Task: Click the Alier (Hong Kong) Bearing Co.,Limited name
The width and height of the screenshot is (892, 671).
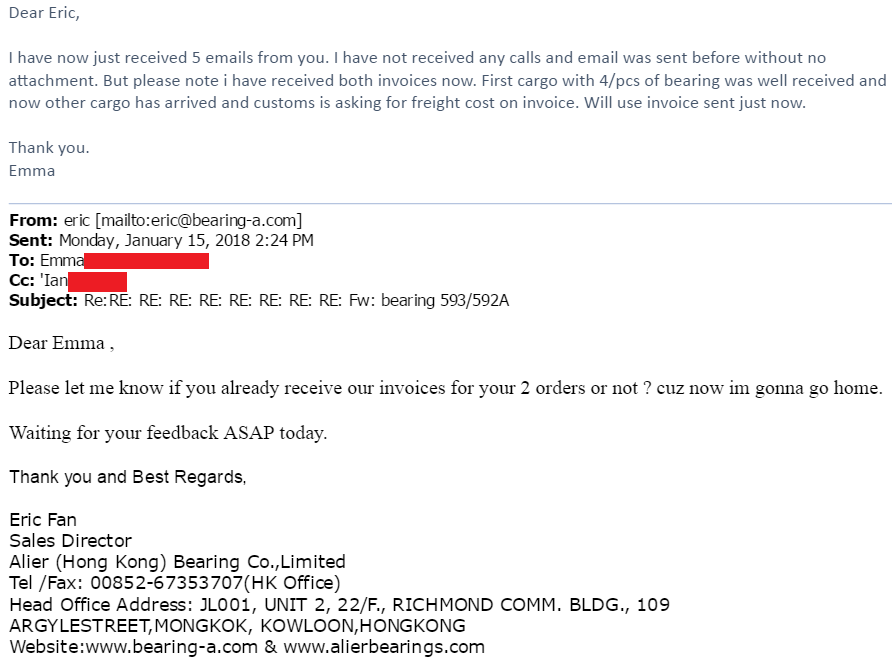Action: pos(177,562)
